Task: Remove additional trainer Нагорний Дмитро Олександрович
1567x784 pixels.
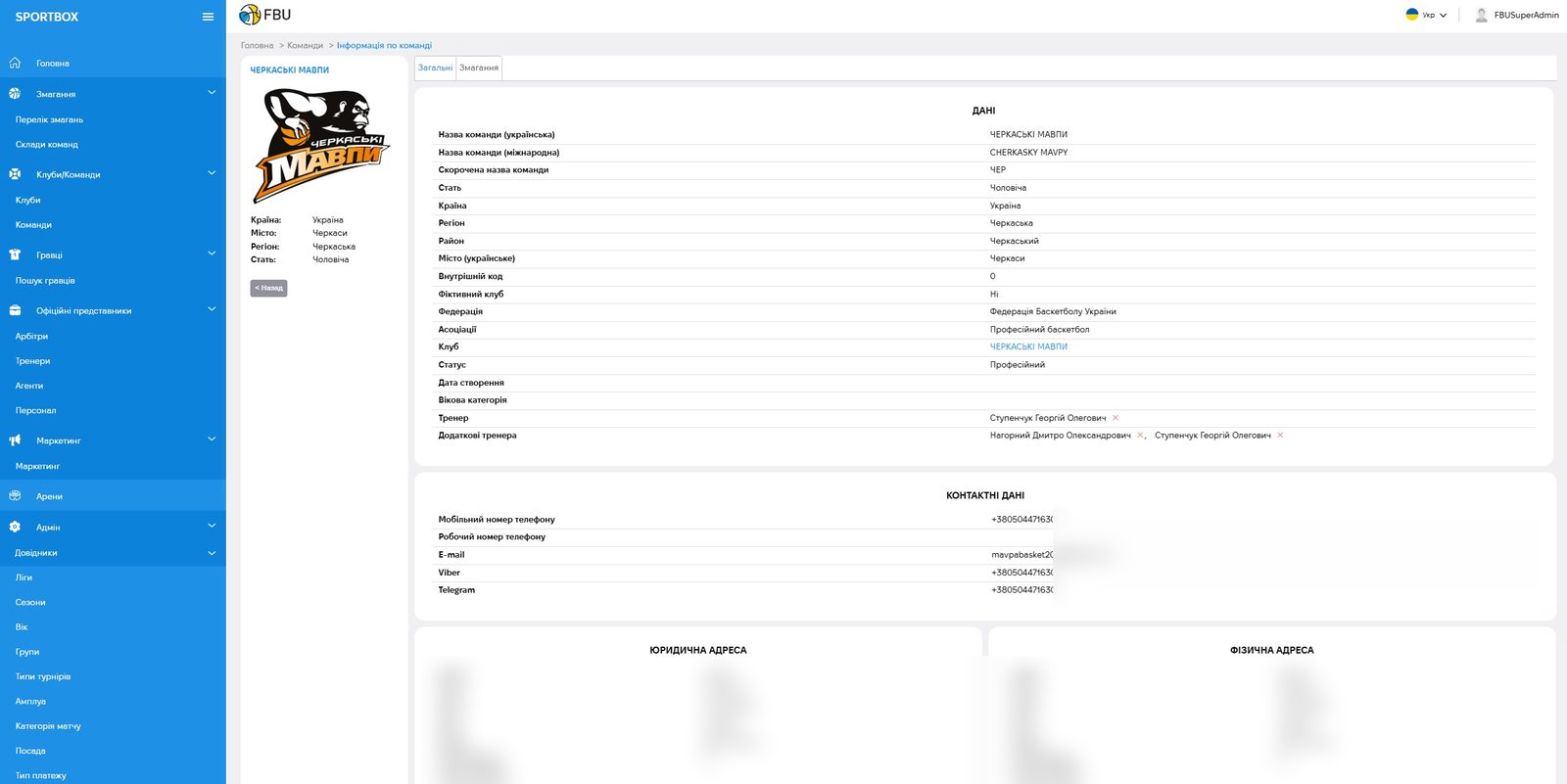Action: 1140,436
